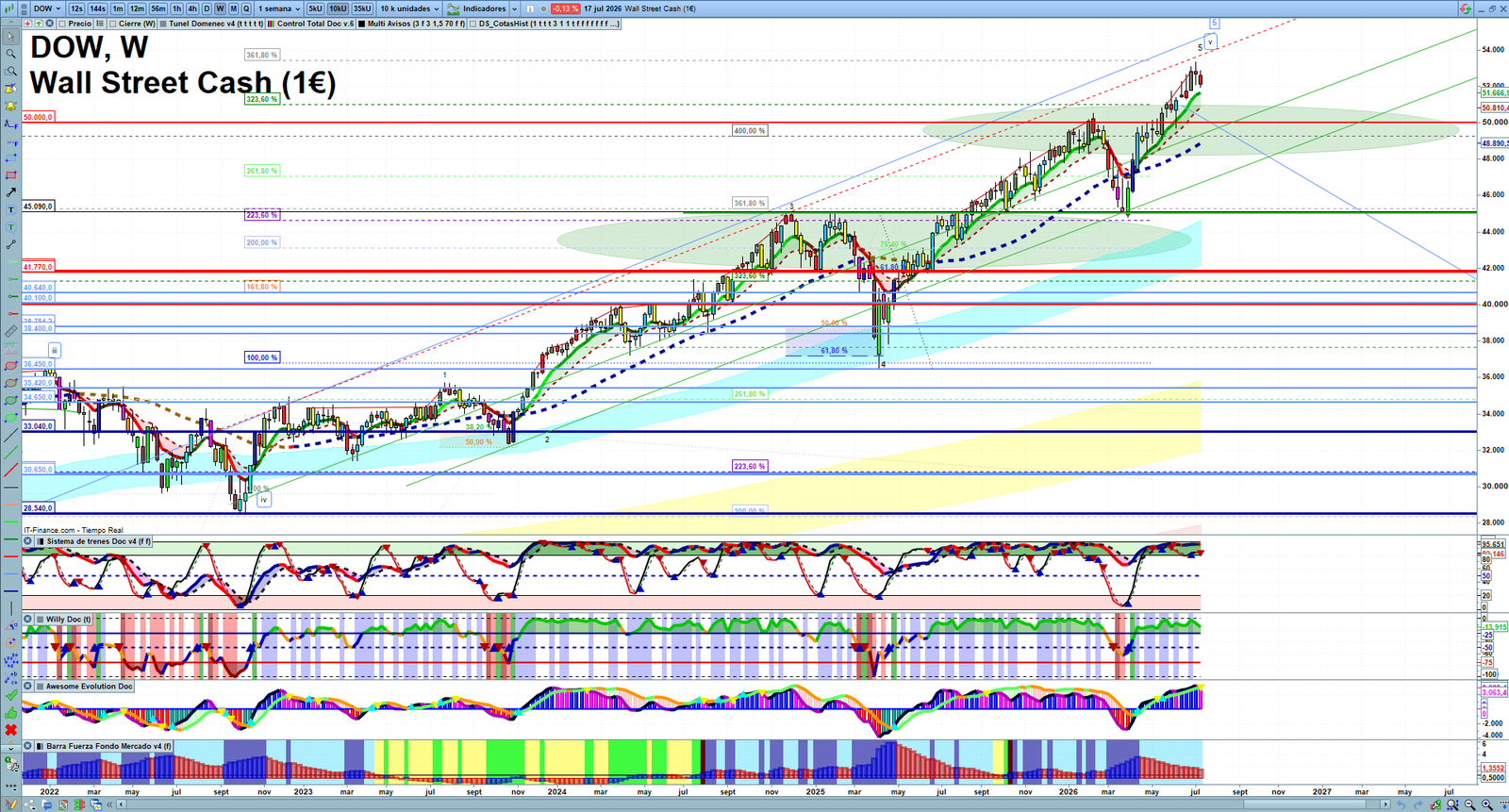Select the red rectangle drawing tool
Viewport: 1509px width, 812px height.
tap(10, 174)
